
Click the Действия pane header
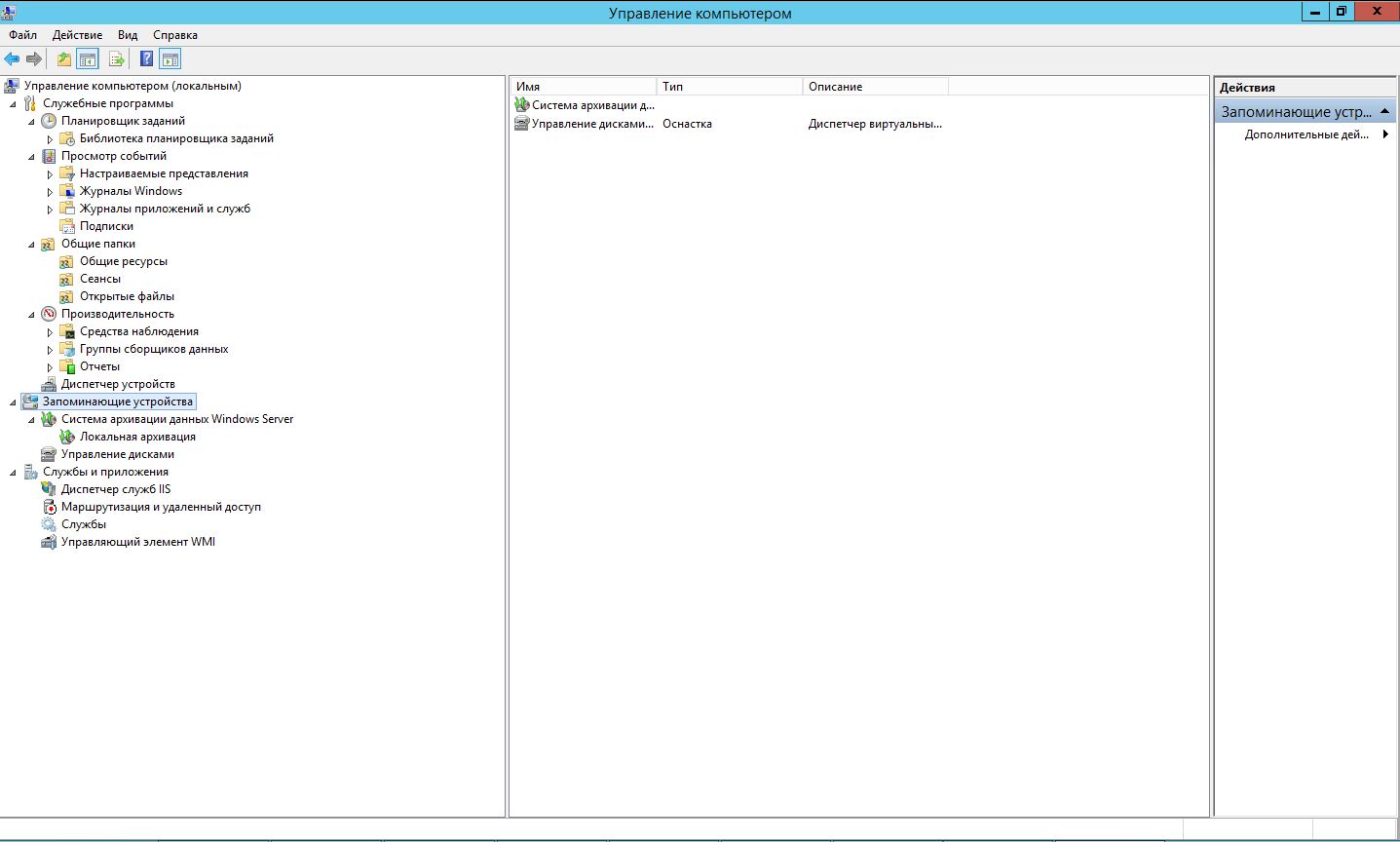(x=1305, y=87)
